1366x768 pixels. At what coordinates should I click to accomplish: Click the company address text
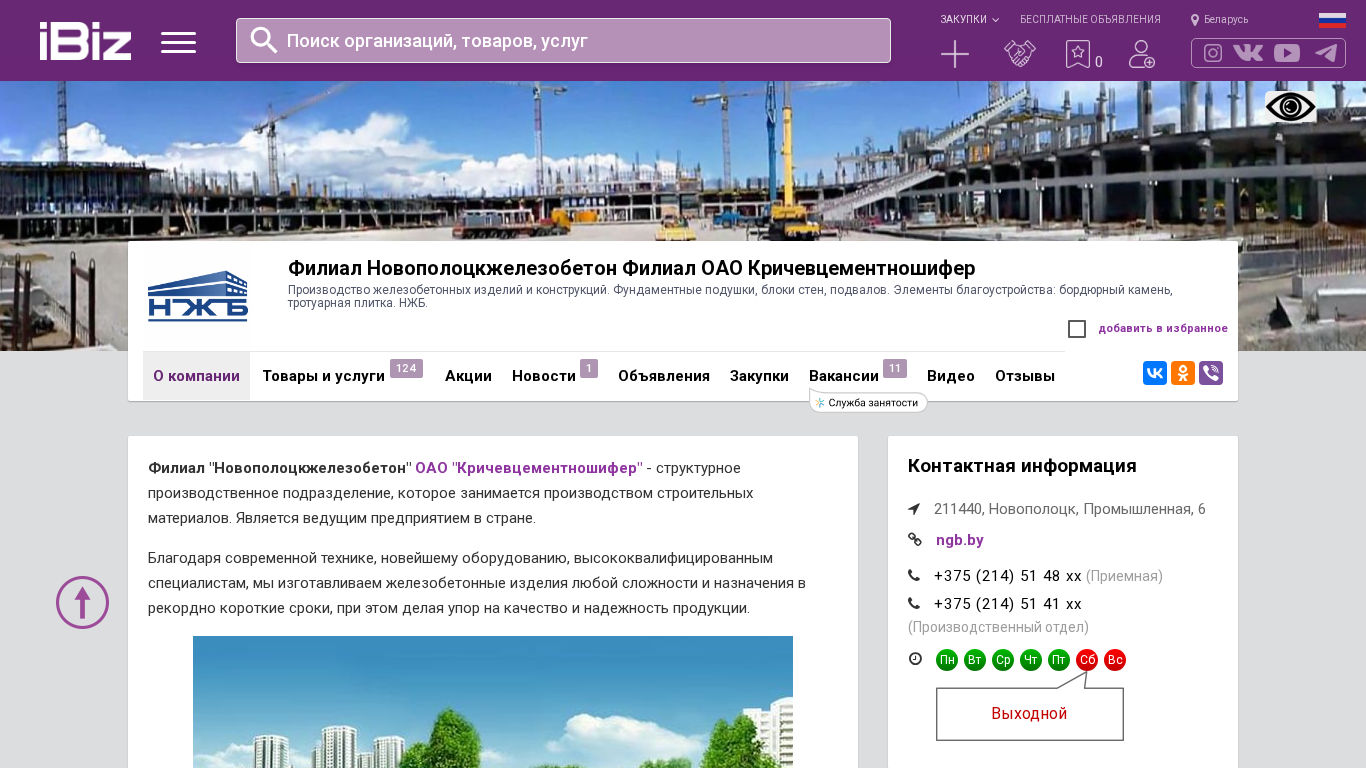tap(1070, 509)
